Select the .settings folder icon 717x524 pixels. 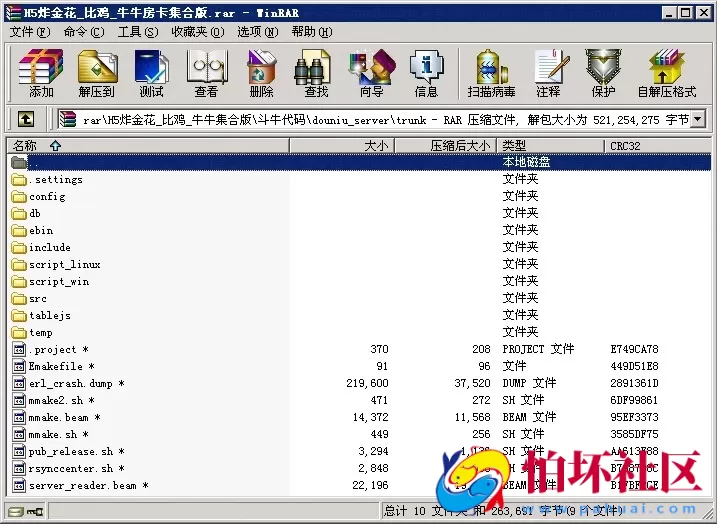pos(19,179)
